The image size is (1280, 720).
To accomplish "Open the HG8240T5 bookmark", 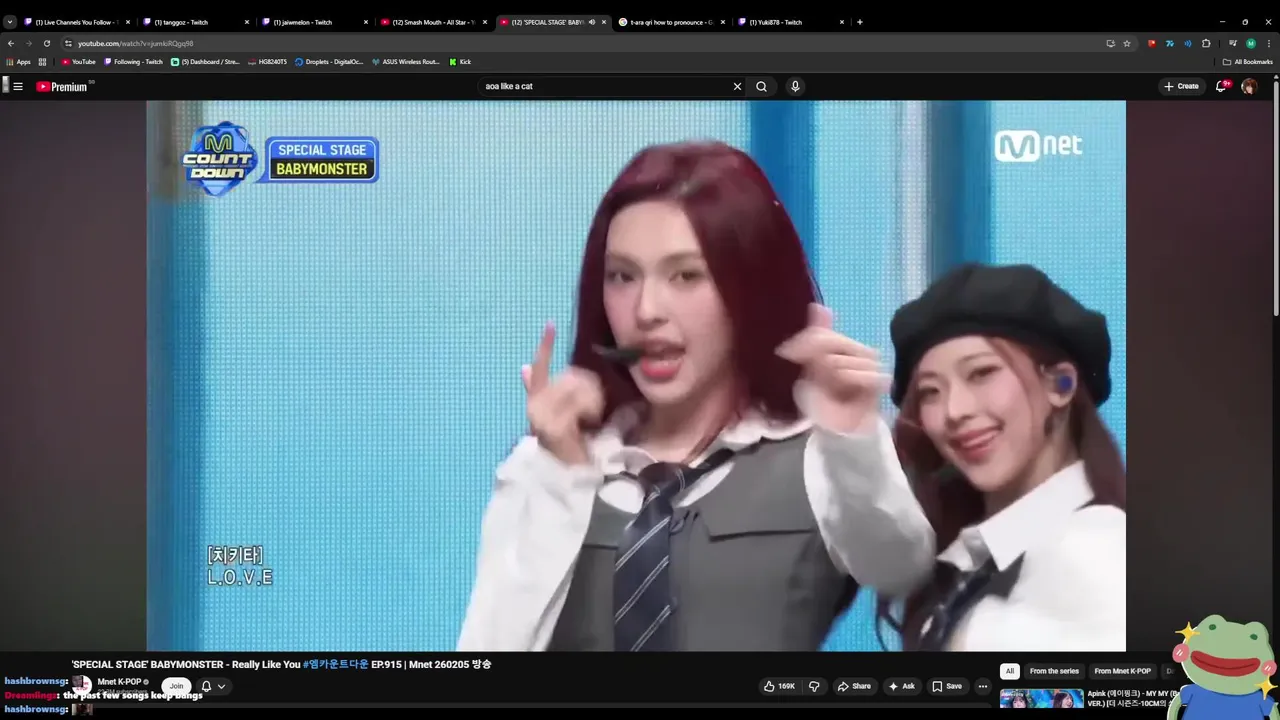I will pos(267,62).
